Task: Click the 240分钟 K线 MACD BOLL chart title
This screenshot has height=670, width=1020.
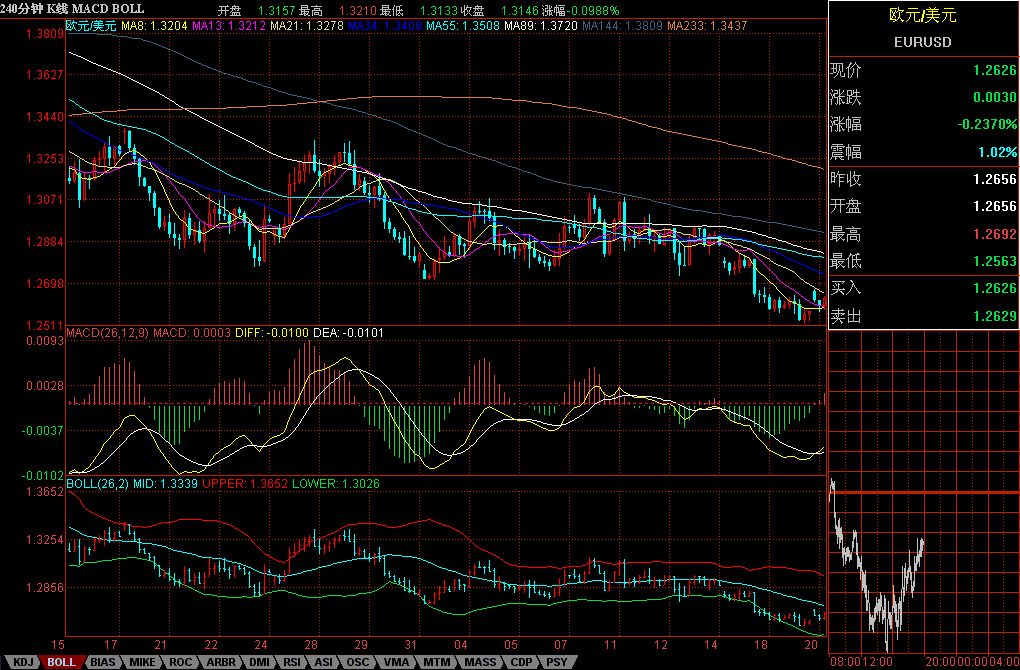Action: point(72,9)
